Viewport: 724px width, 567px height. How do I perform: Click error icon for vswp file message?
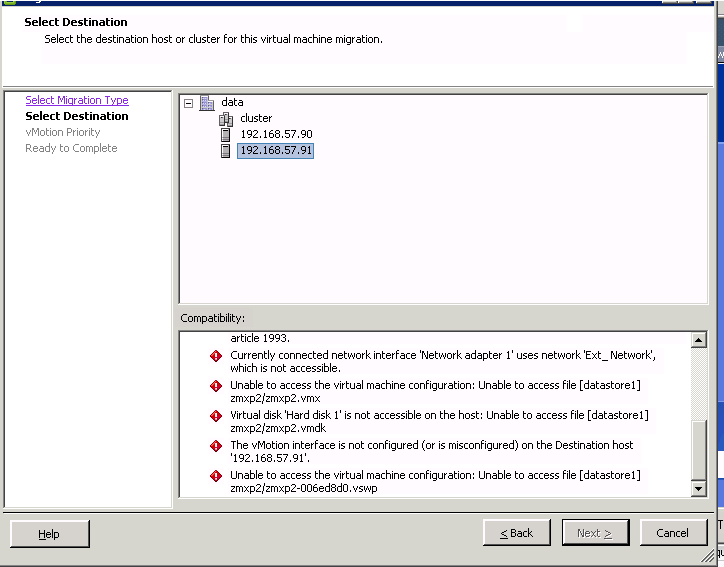(x=216, y=476)
